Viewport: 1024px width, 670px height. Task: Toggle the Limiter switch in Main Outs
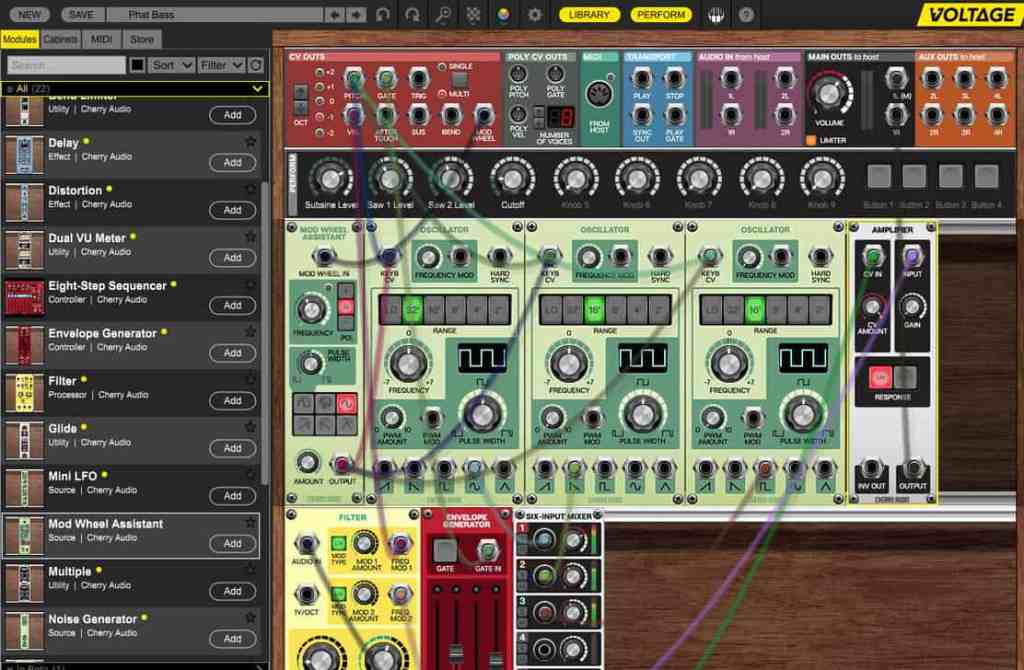[x=811, y=140]
